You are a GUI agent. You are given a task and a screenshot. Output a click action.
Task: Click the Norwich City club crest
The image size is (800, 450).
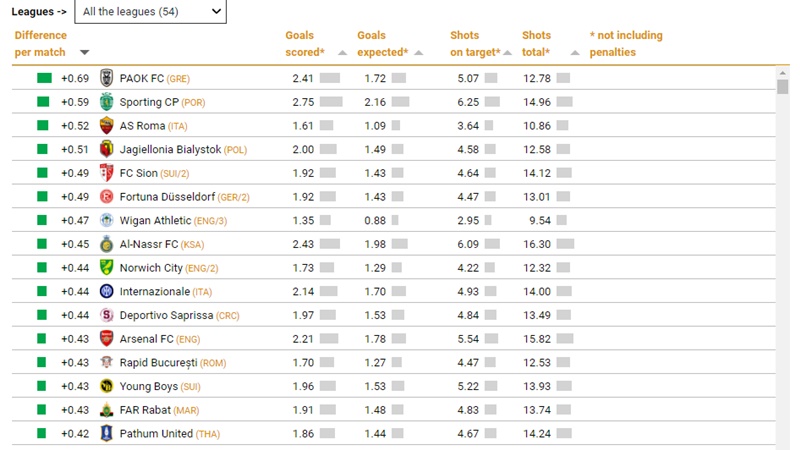click(x=107, y=268)
